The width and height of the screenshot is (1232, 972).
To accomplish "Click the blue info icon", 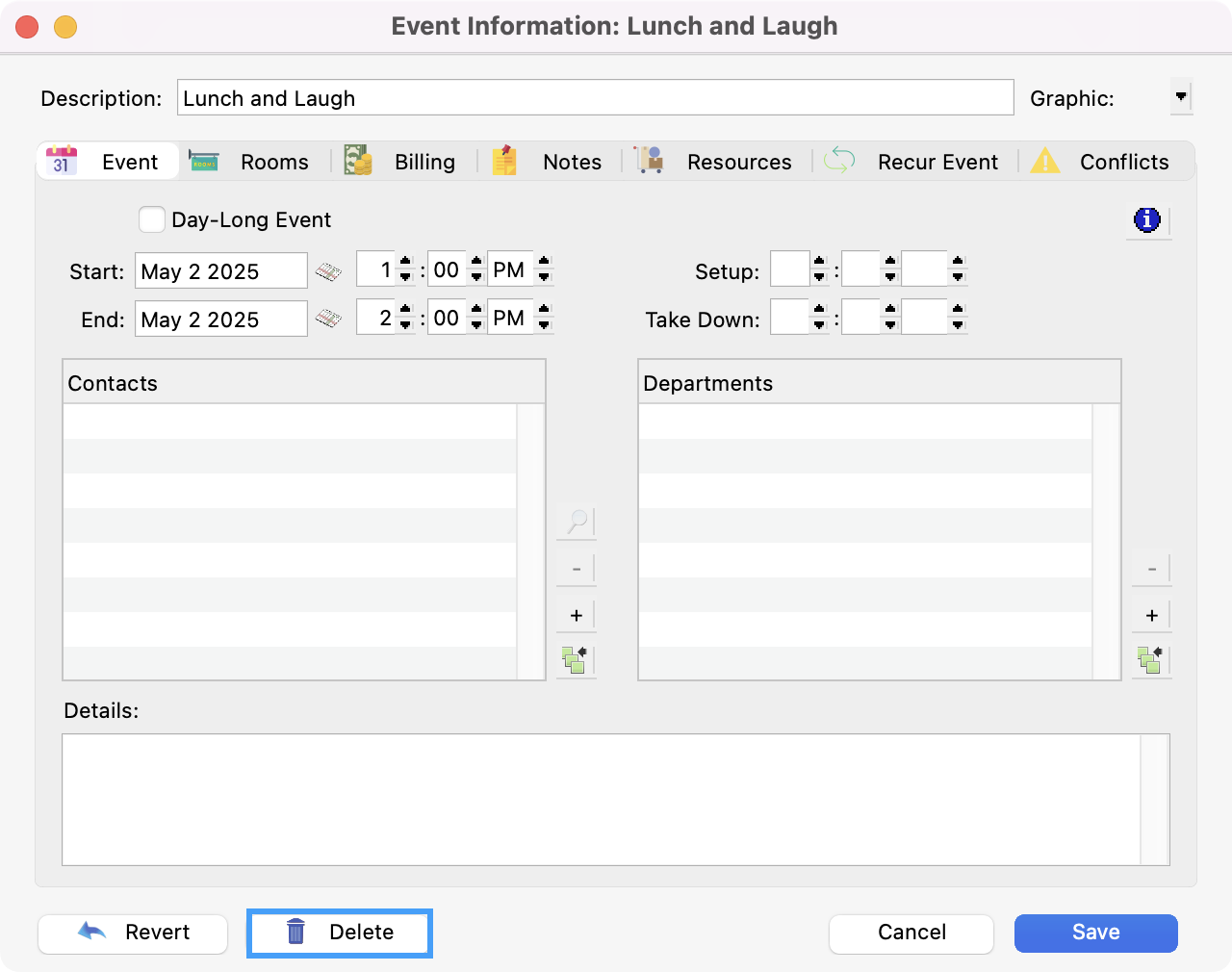I will pyautogui.click(x=1147, y=220).
